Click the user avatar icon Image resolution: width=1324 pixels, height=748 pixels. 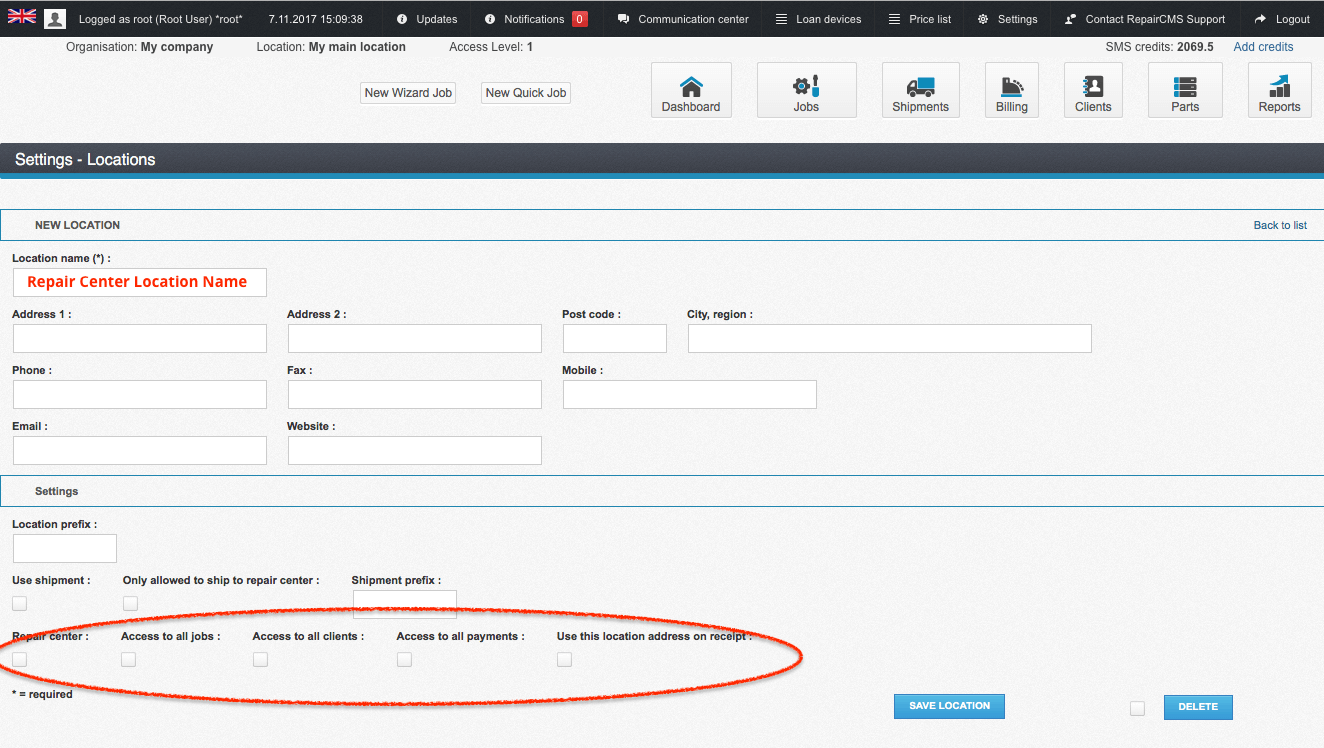click(x=55, y=18)
